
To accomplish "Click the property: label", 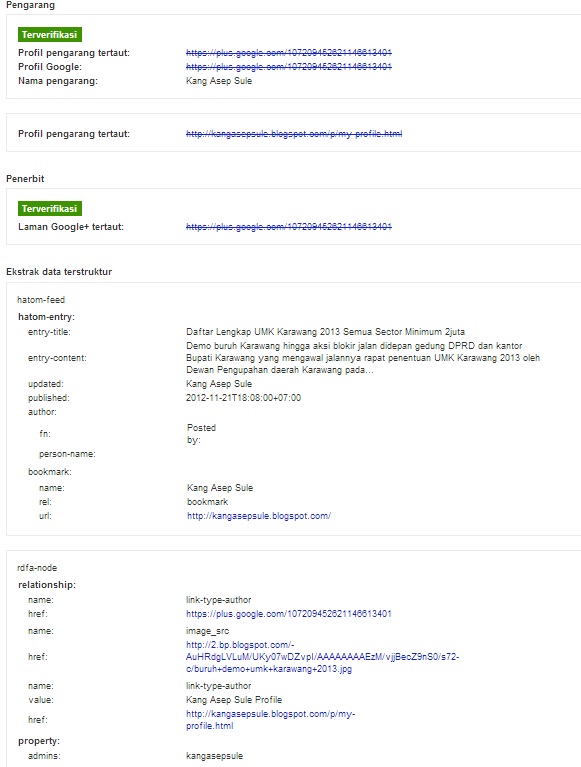I will pyautogui.click(x=39, y=741).
